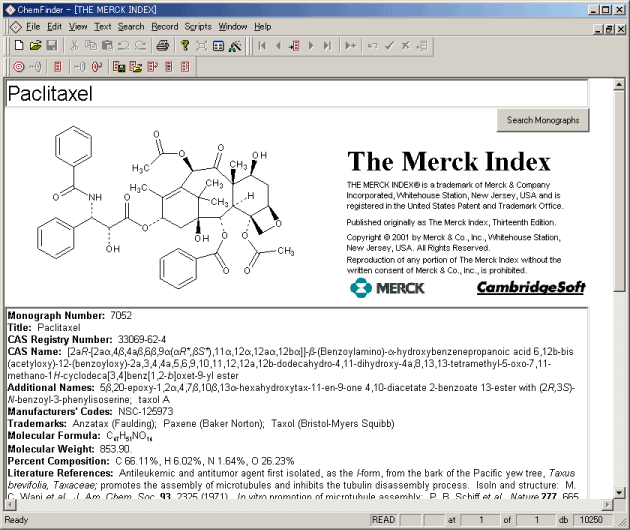Click the db count 10250 in status bar
Viewport: 630px width, 530px height.
pos(591,520)
